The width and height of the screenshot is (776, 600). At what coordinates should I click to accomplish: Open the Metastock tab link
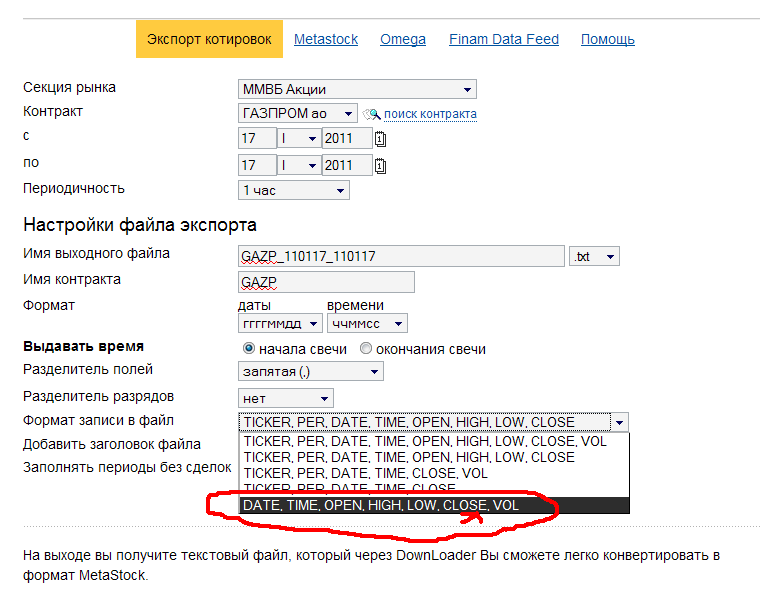327,39
